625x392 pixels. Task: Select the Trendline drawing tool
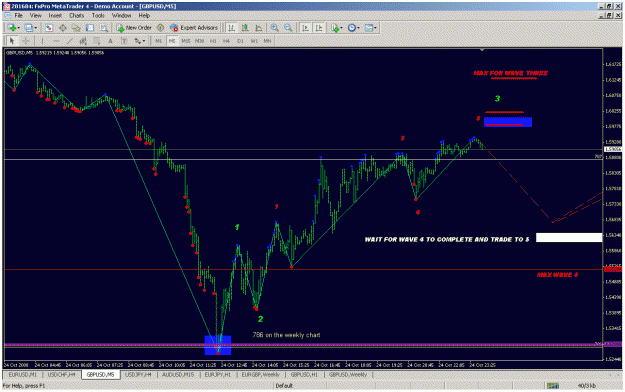(x=69, y=41)
